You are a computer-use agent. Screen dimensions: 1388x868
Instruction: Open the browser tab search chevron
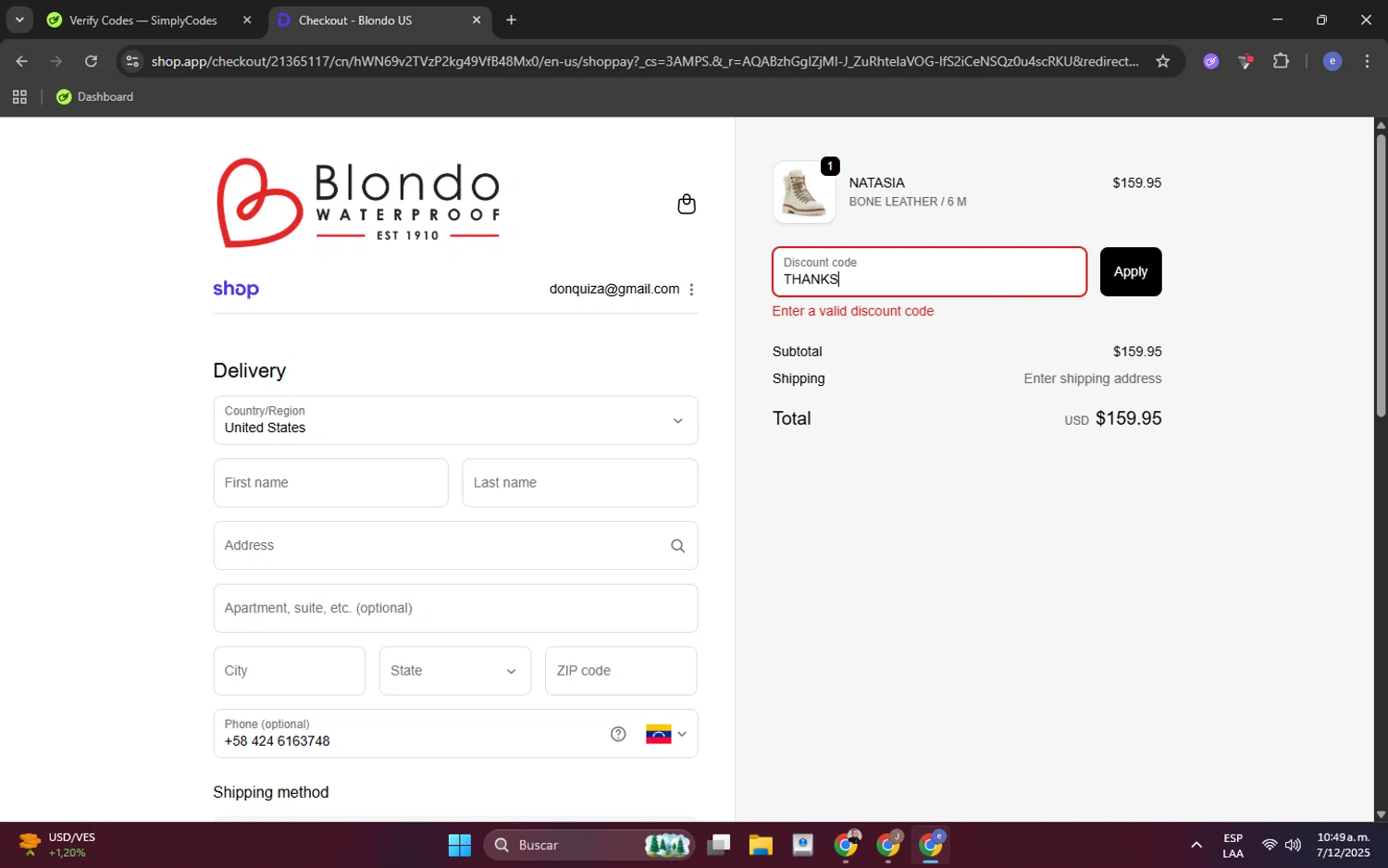click(19, 19)
